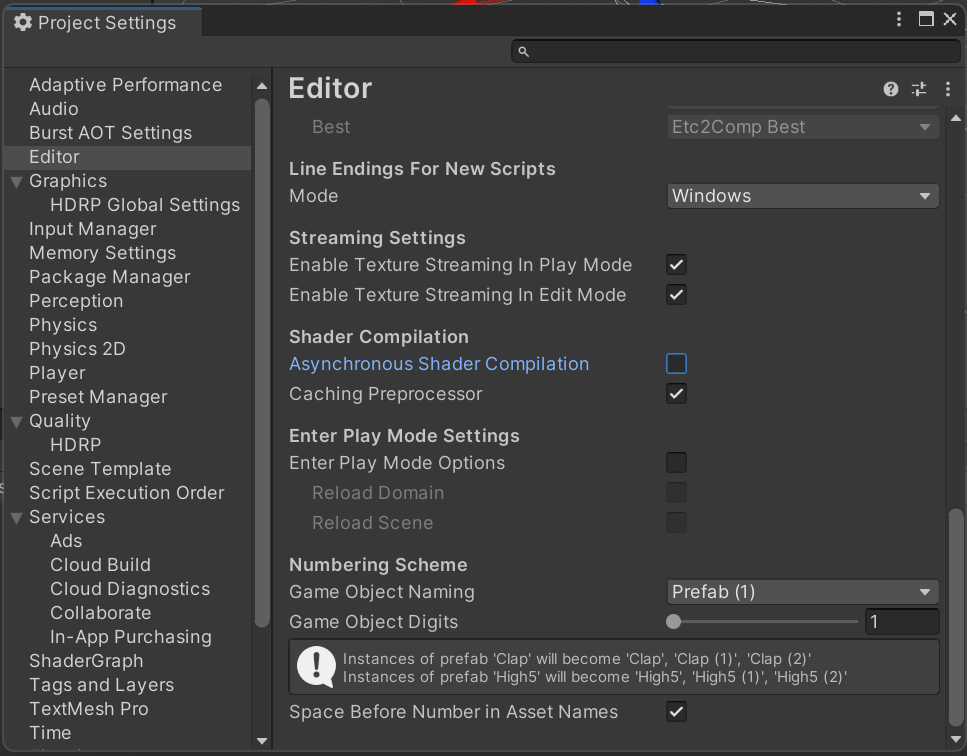This screenshot has height=756, width=967.
Task: Open Package Manager settings
Action: (110, 277)
